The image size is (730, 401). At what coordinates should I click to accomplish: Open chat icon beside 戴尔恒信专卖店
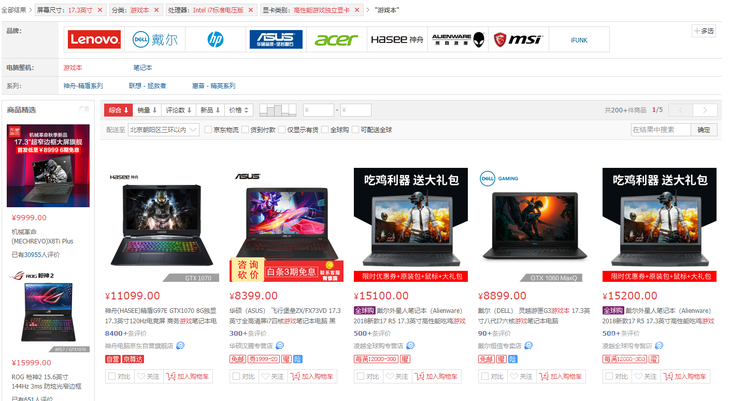point(528,346)
